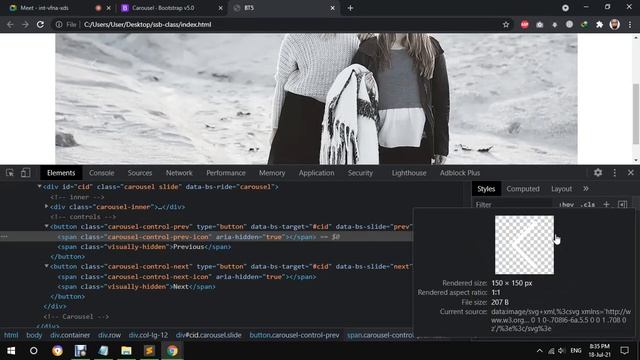
Task: Add a new style rule plus icon
Action: pos(606,204)
